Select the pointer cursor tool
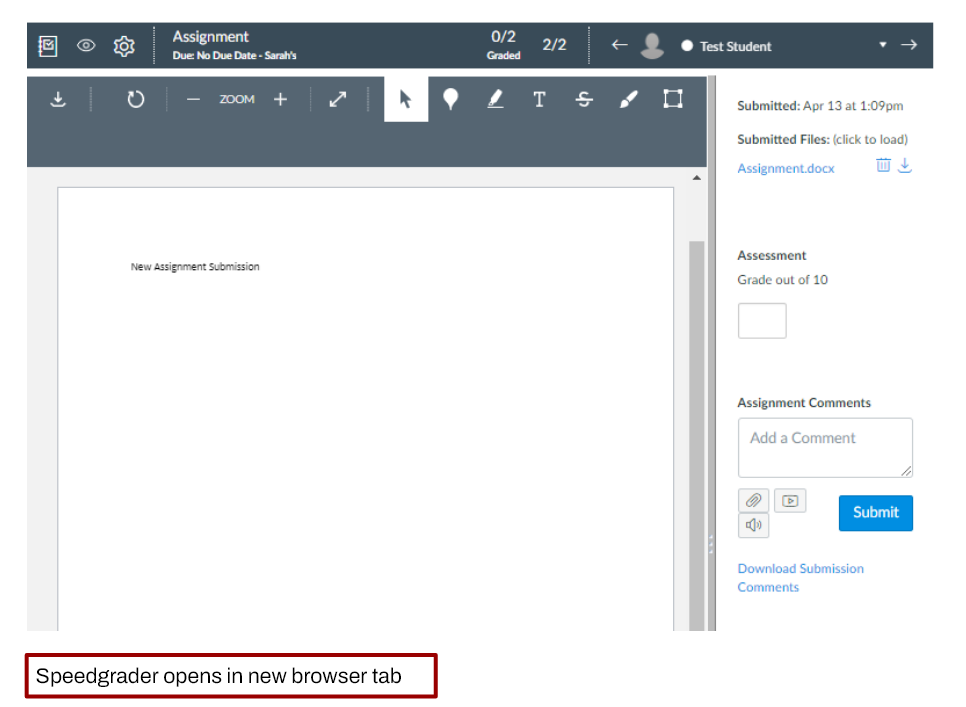The width and height of the screenshot is (966, 707). click(406, 99)
